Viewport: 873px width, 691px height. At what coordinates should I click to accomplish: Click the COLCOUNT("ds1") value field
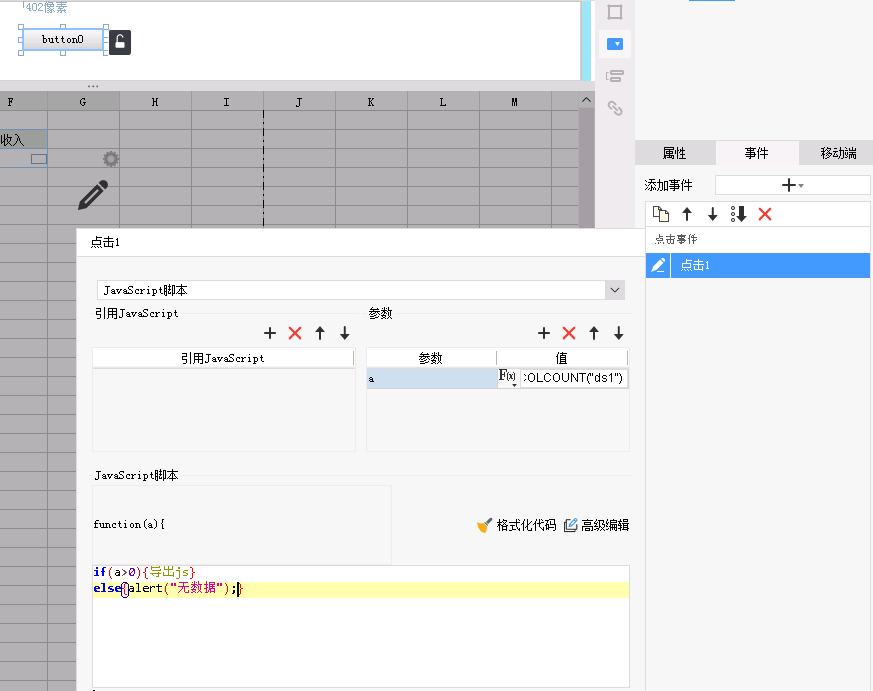click(x=573, y=378)
